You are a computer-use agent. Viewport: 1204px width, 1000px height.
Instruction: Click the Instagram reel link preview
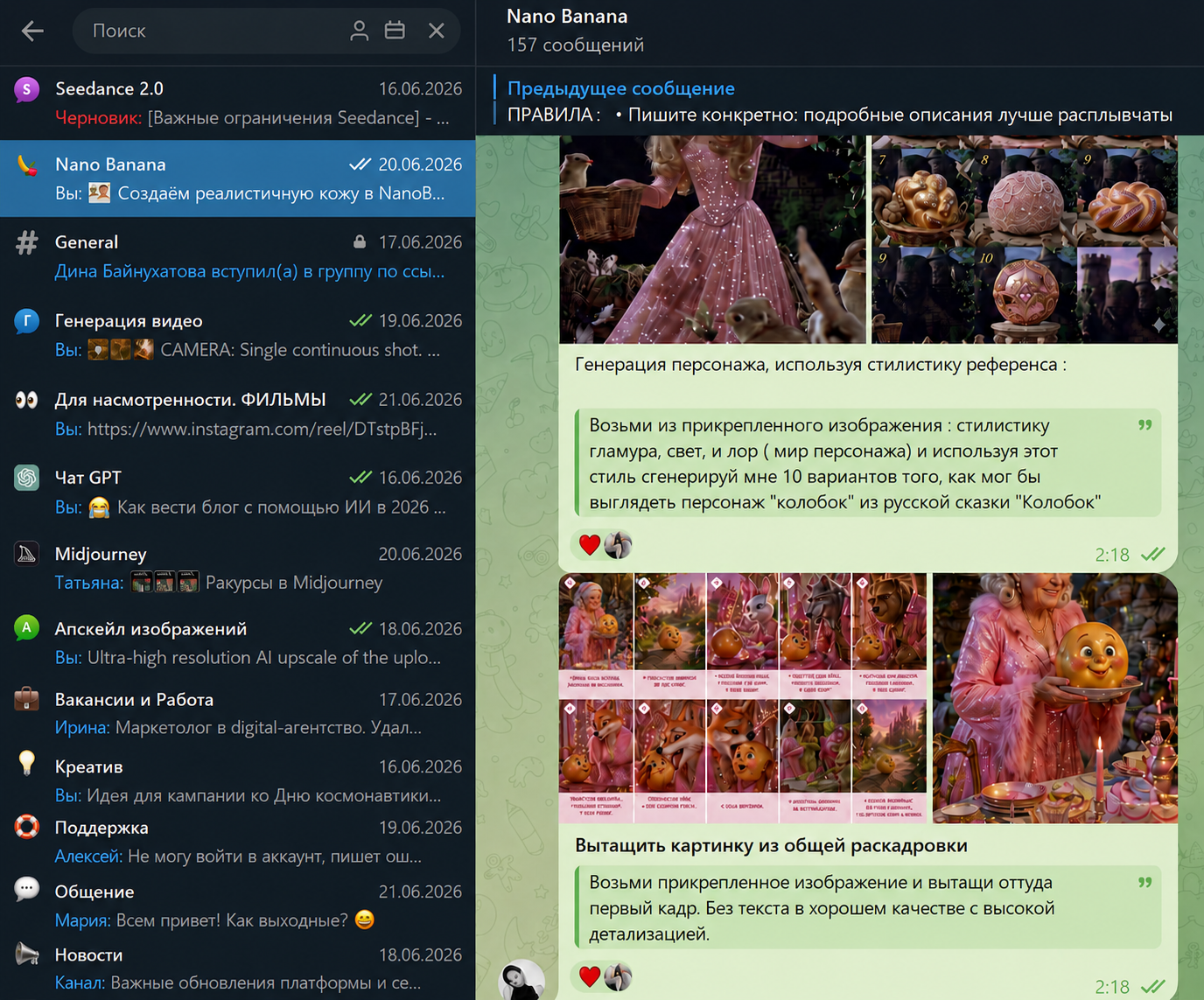pos(262,429)
